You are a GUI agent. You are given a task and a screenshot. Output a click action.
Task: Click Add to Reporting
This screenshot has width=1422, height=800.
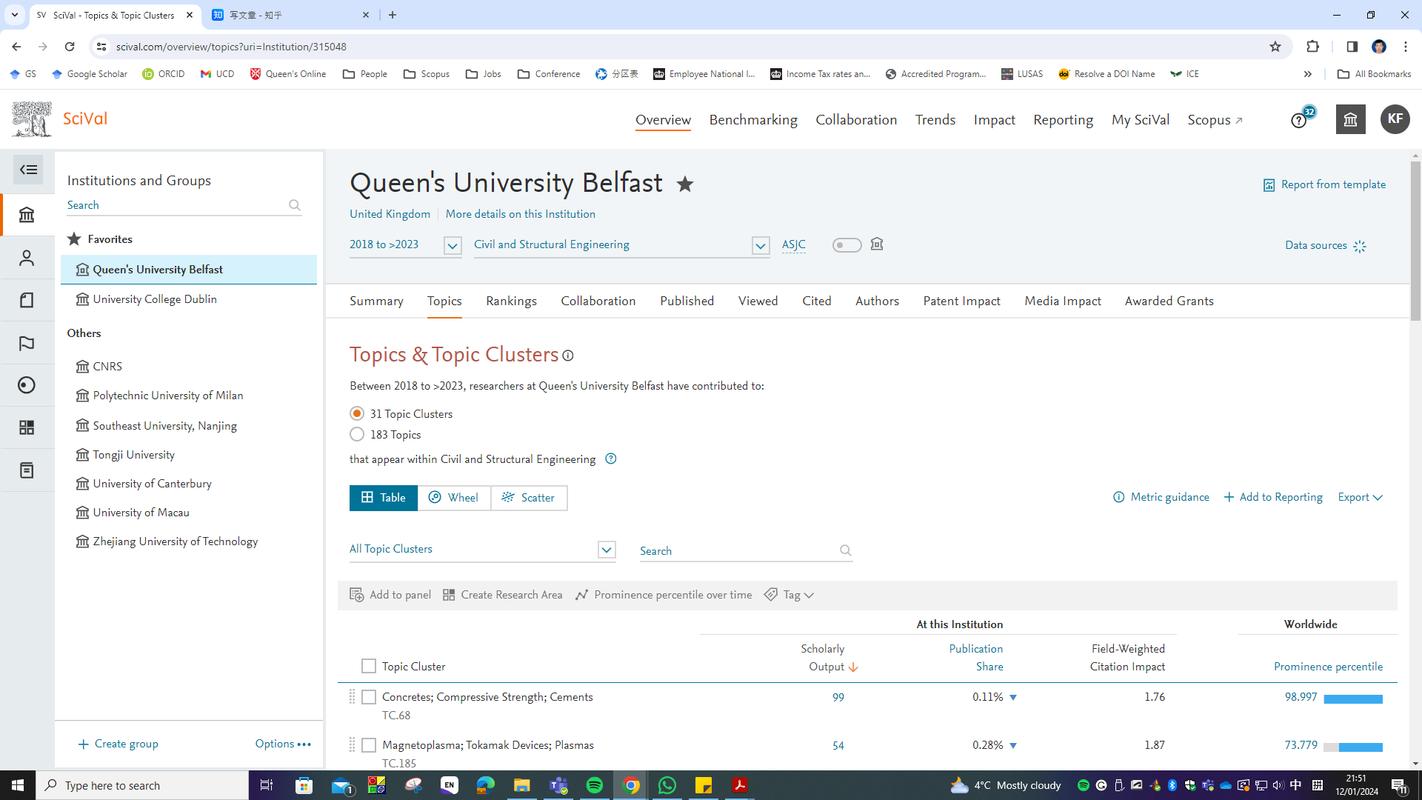click(x=1273, y=497)
